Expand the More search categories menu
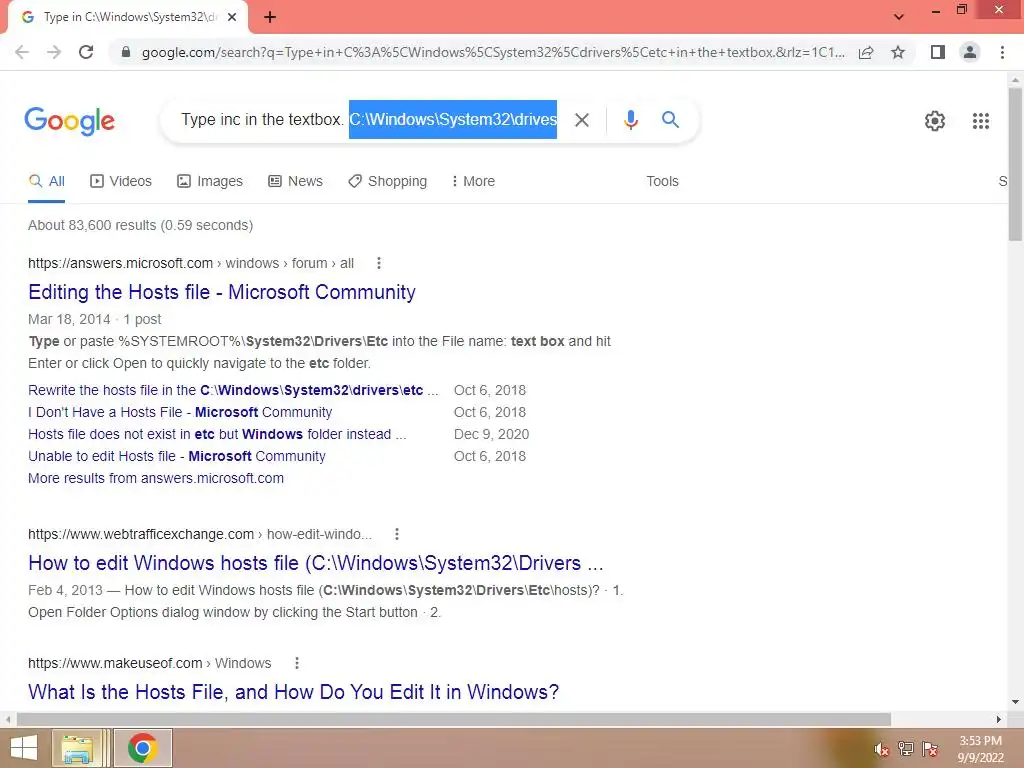 (473, 182)
